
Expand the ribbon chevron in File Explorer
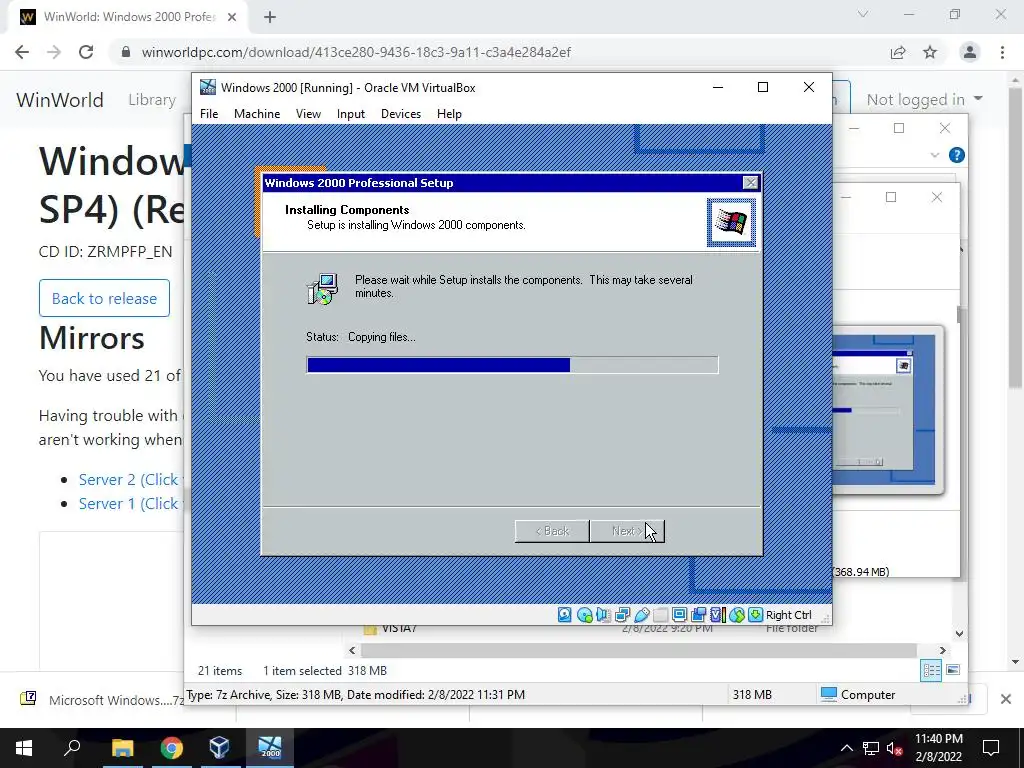pos(935,155)
